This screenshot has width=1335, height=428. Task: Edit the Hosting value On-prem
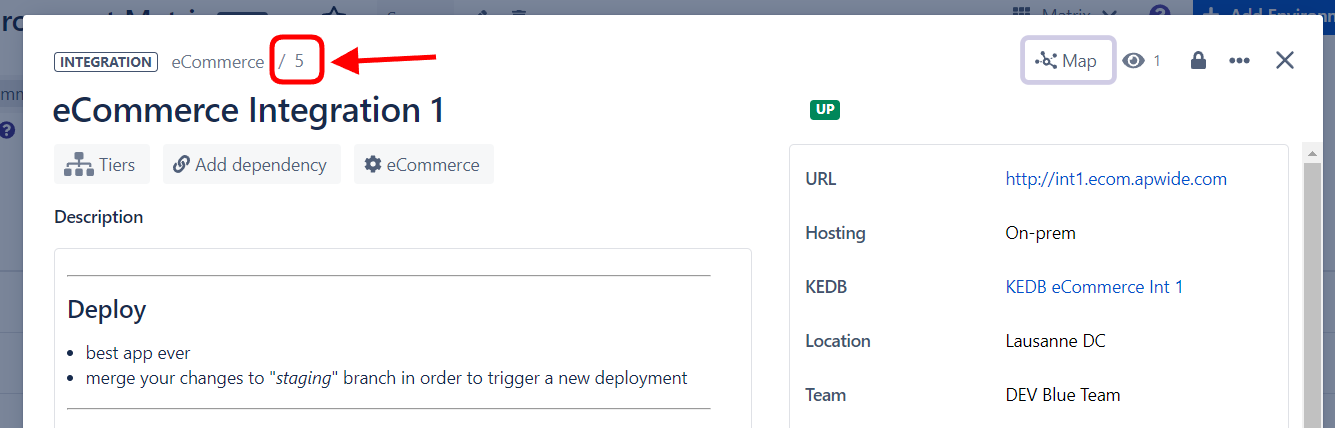click(1040, 233)
